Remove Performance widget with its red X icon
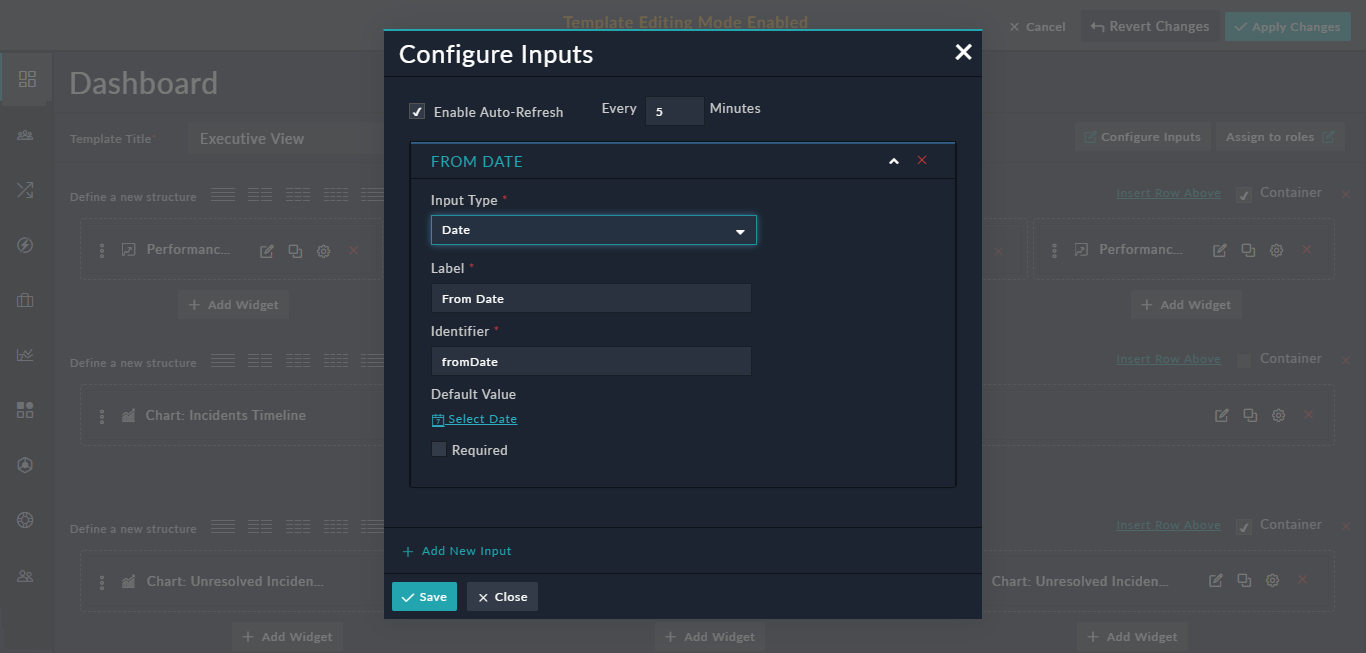Viewport: 1366px width, 653px height. tap(353, 249)
